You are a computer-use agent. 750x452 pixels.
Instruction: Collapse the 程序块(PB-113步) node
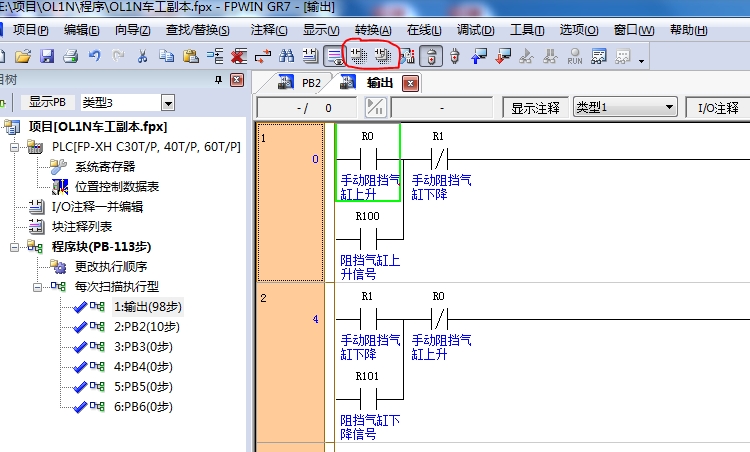[14, 247]
